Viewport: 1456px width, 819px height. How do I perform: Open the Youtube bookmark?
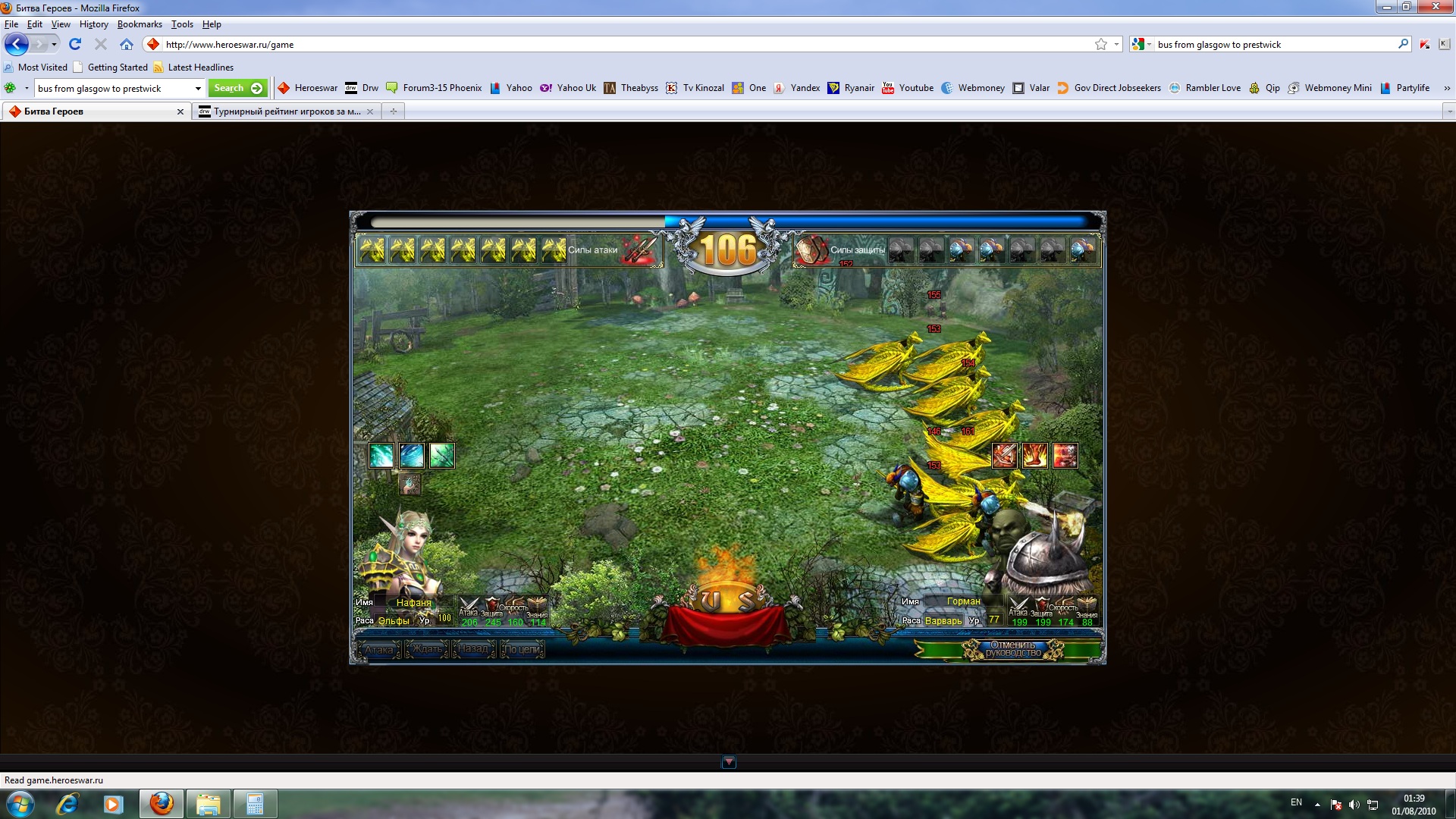[x=907, y=88]
